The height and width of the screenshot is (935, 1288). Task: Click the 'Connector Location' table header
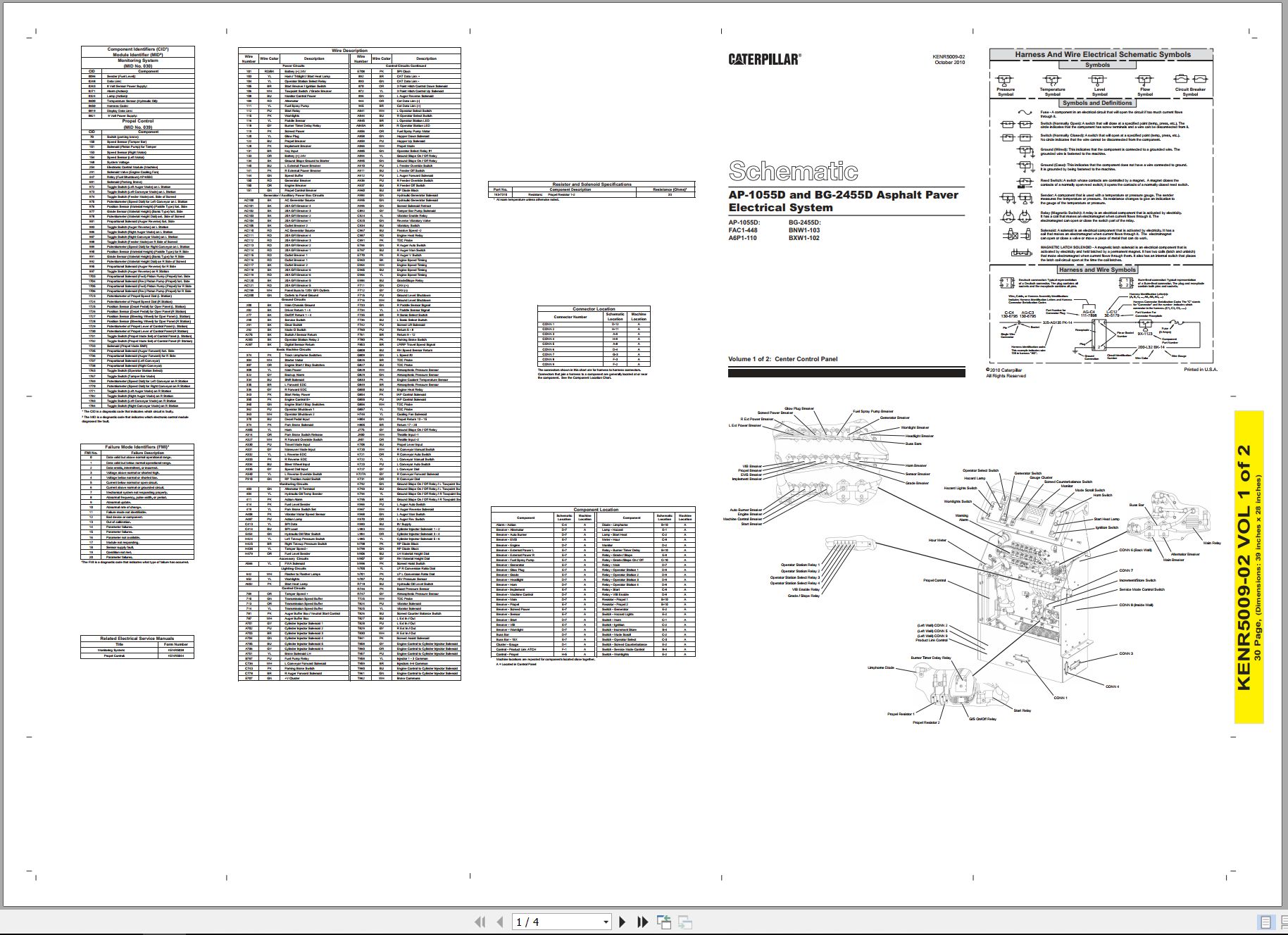594,308
